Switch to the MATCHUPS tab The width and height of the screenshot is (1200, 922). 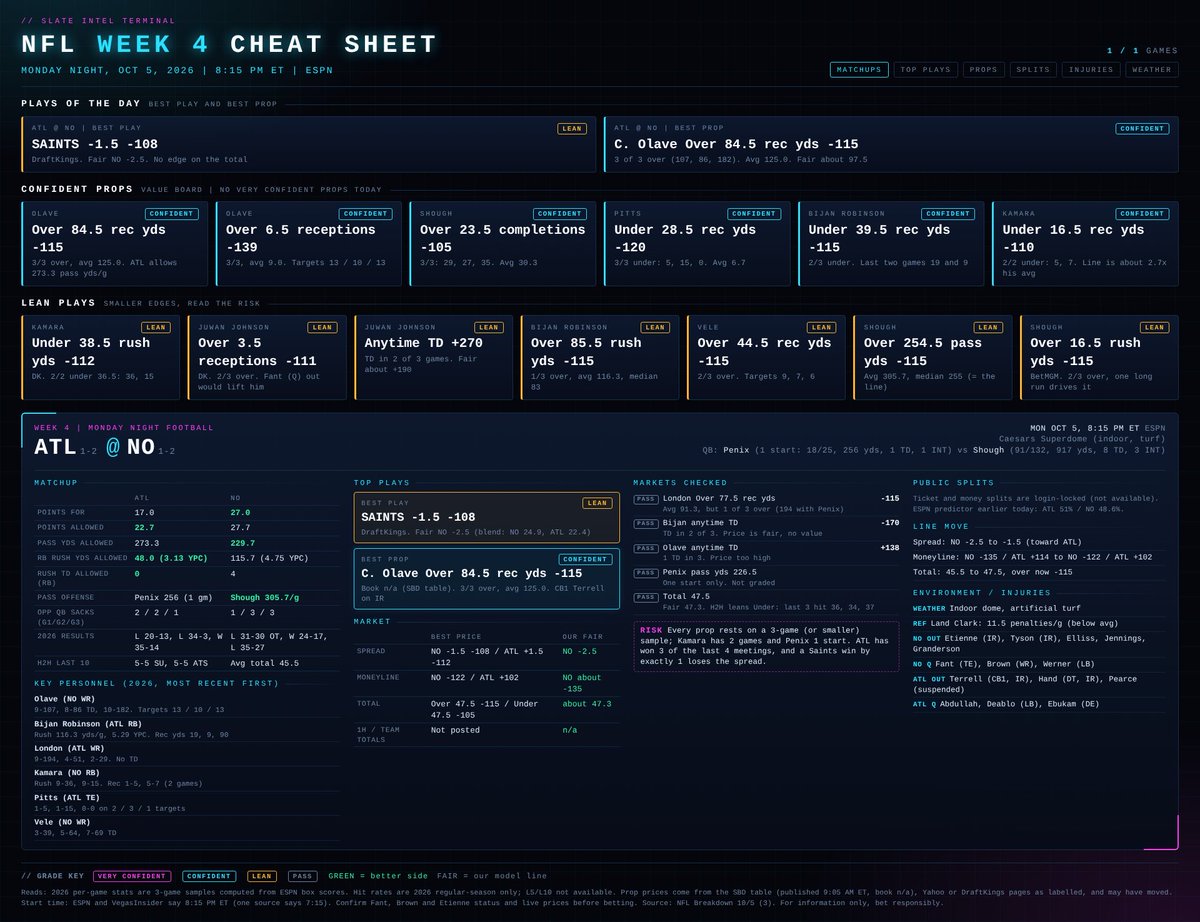[859, 70]
